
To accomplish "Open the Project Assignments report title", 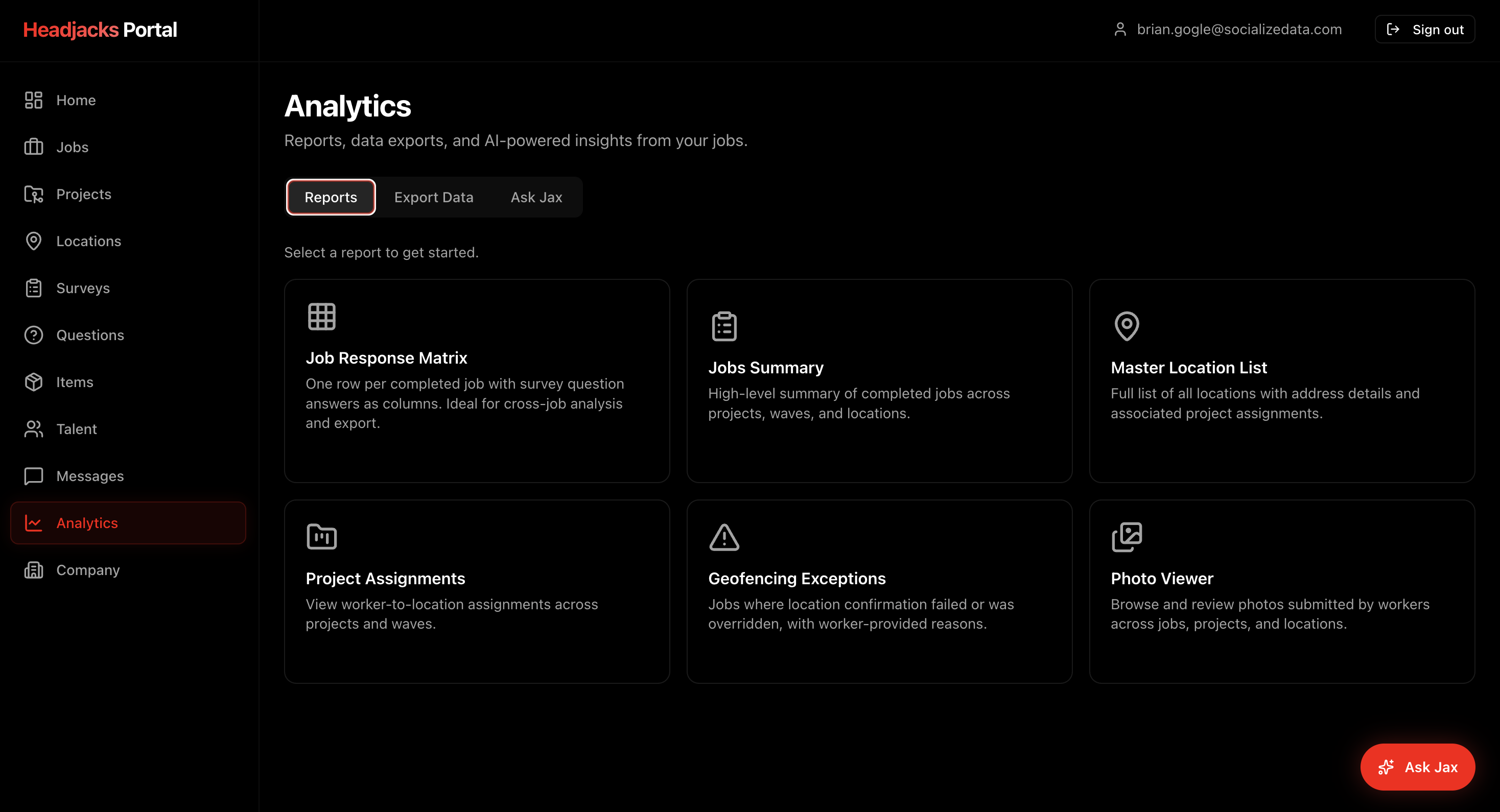I will coord(386,579).
